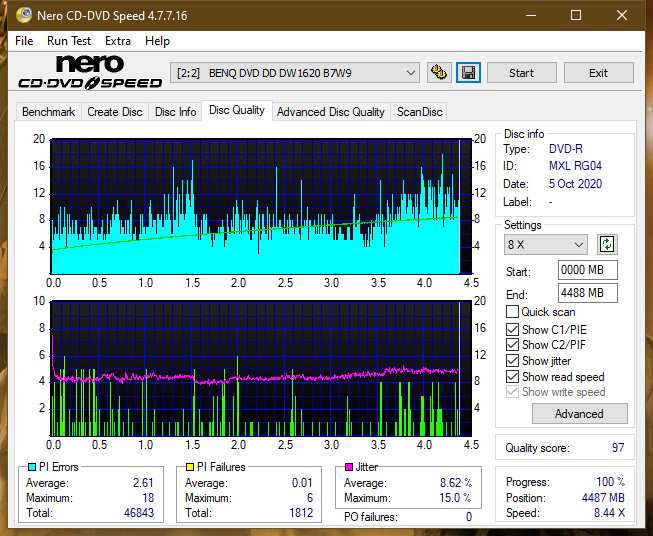
Task: Click Jitter maximum 15.0 % value
Action: point(455,498)
